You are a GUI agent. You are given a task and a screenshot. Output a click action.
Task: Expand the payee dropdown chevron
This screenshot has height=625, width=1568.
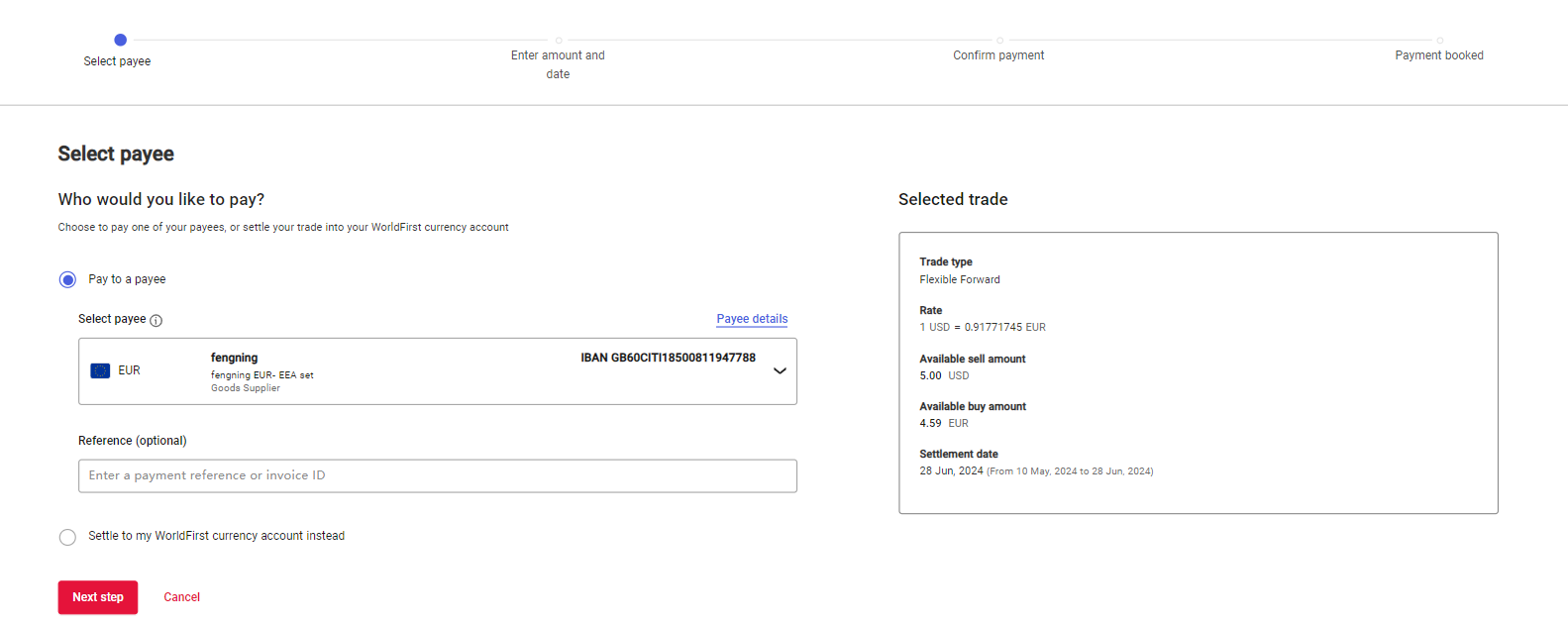[x=780, y=371]
